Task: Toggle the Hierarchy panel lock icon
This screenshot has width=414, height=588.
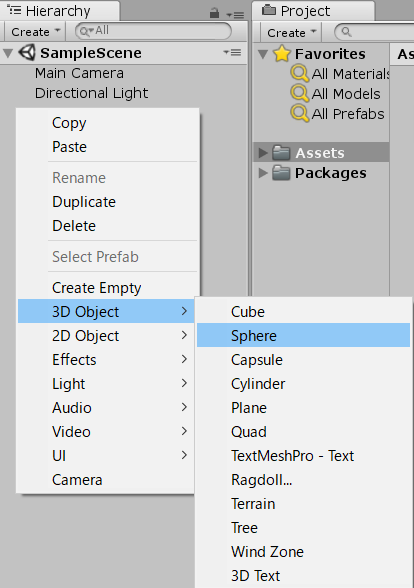Action: [x=214, y=14]
